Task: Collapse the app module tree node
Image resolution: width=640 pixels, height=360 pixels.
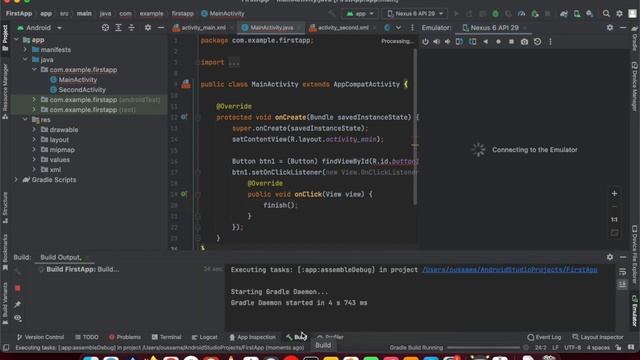Action: pos(16,40)
